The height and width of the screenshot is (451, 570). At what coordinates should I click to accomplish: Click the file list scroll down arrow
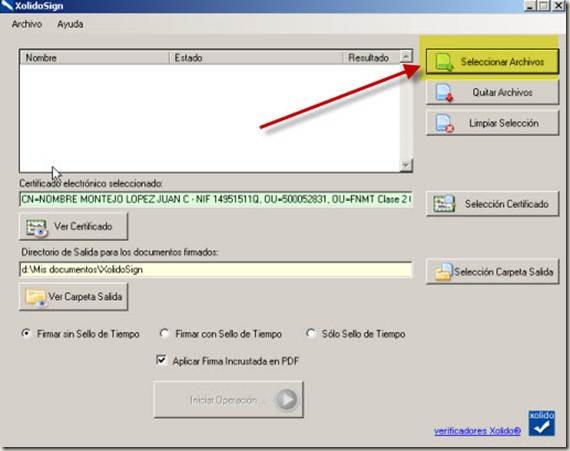[x=406, y=165]
